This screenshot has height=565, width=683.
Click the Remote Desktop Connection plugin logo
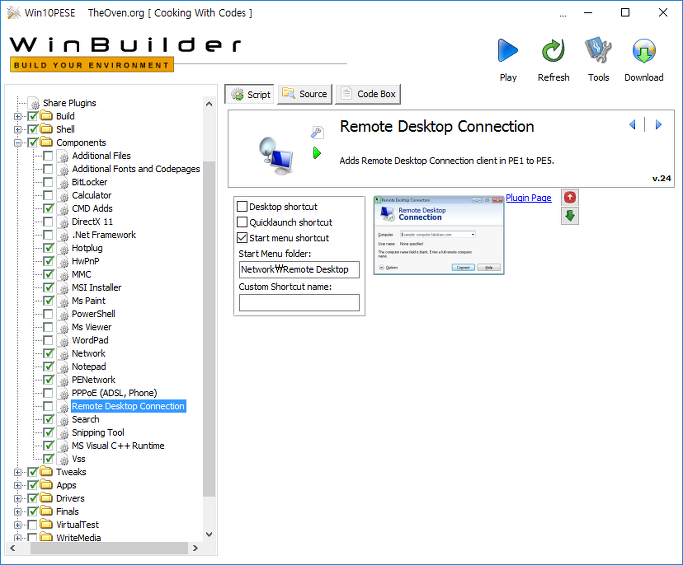276,155
